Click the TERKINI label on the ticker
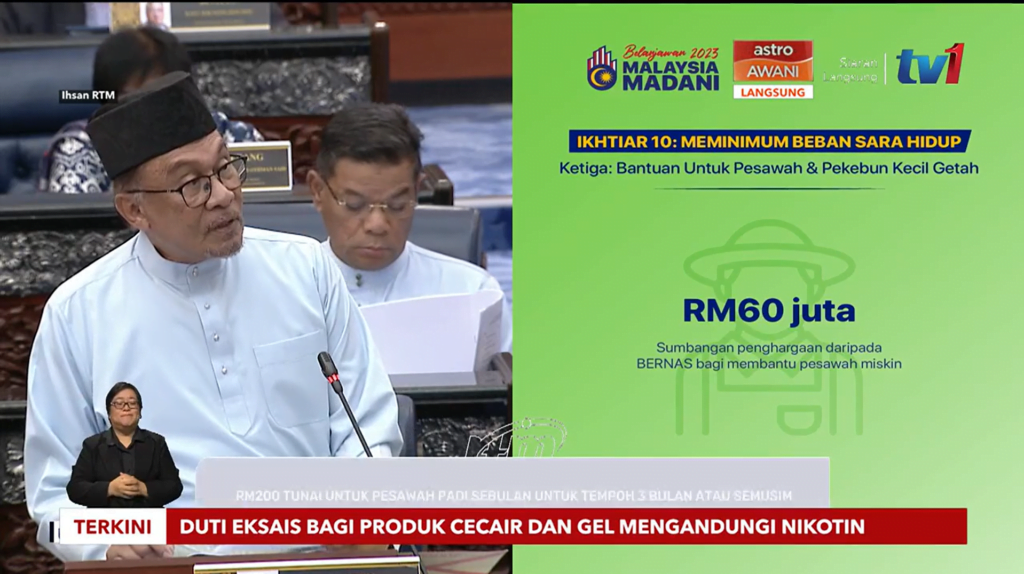The image size is (1024, 574). click(112, 526)
